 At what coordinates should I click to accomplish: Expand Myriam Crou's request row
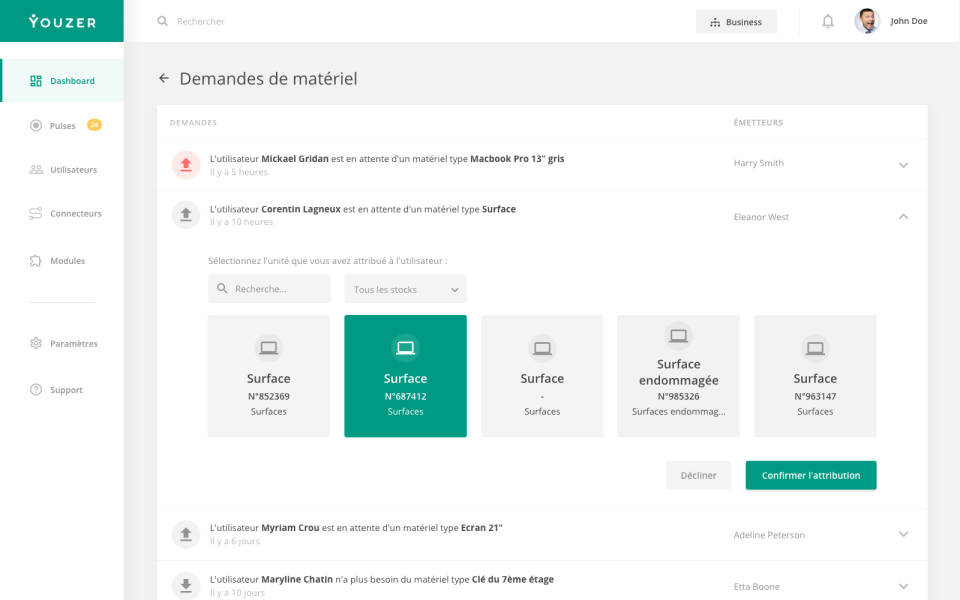[x=903, y=534]
